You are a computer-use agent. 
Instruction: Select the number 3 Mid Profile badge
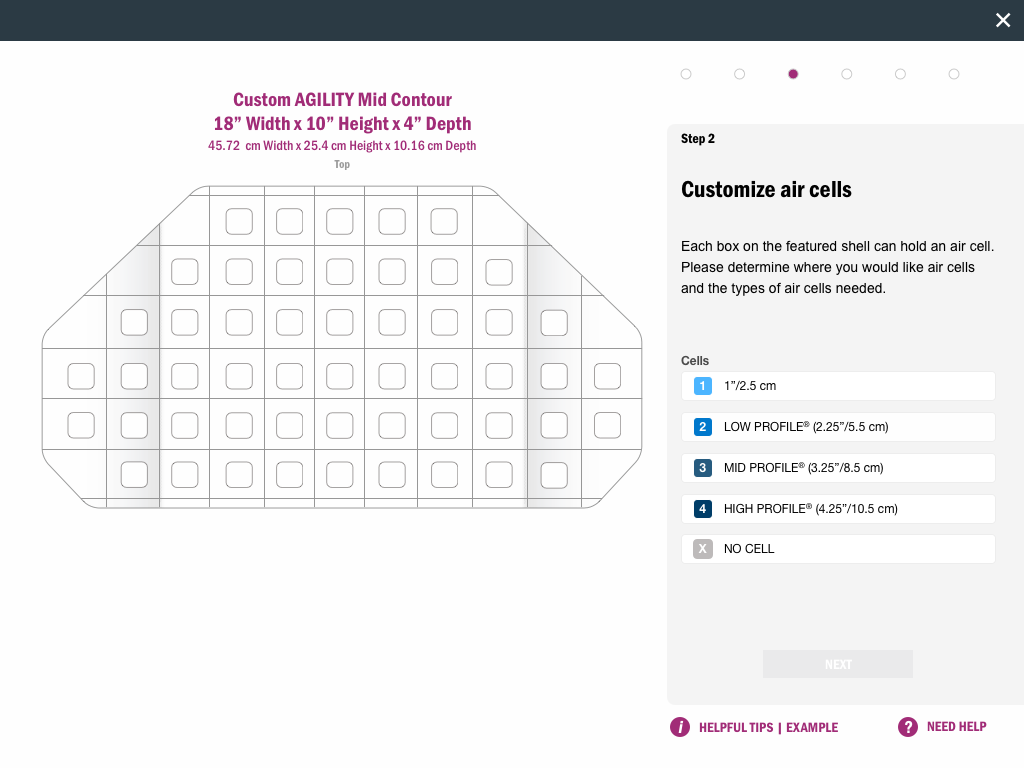pyautogui.click(x=703, y=468)
